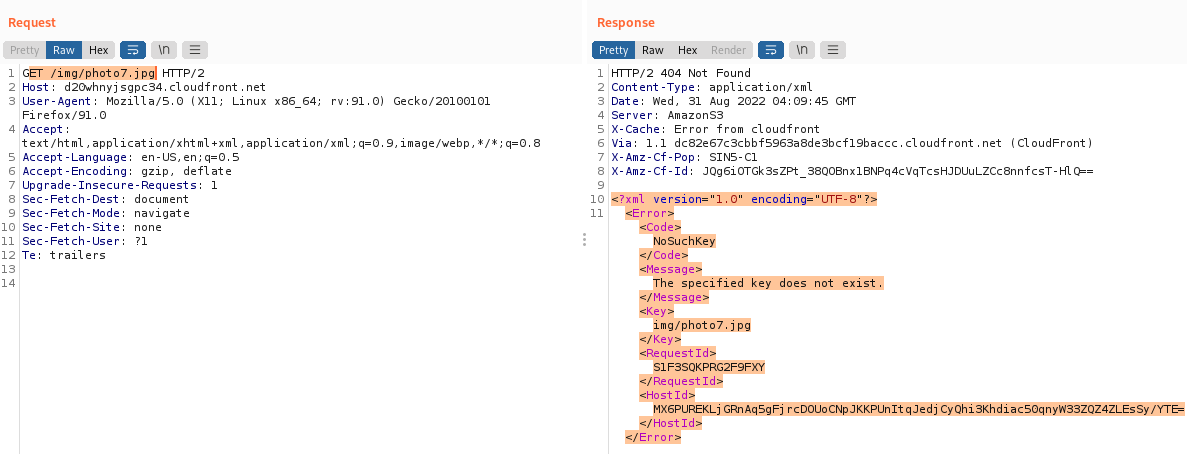Toggle show non-printable chars (\n) in Request
The height and width of the screenshot is (454, 1187).
[x=163, y=50]
